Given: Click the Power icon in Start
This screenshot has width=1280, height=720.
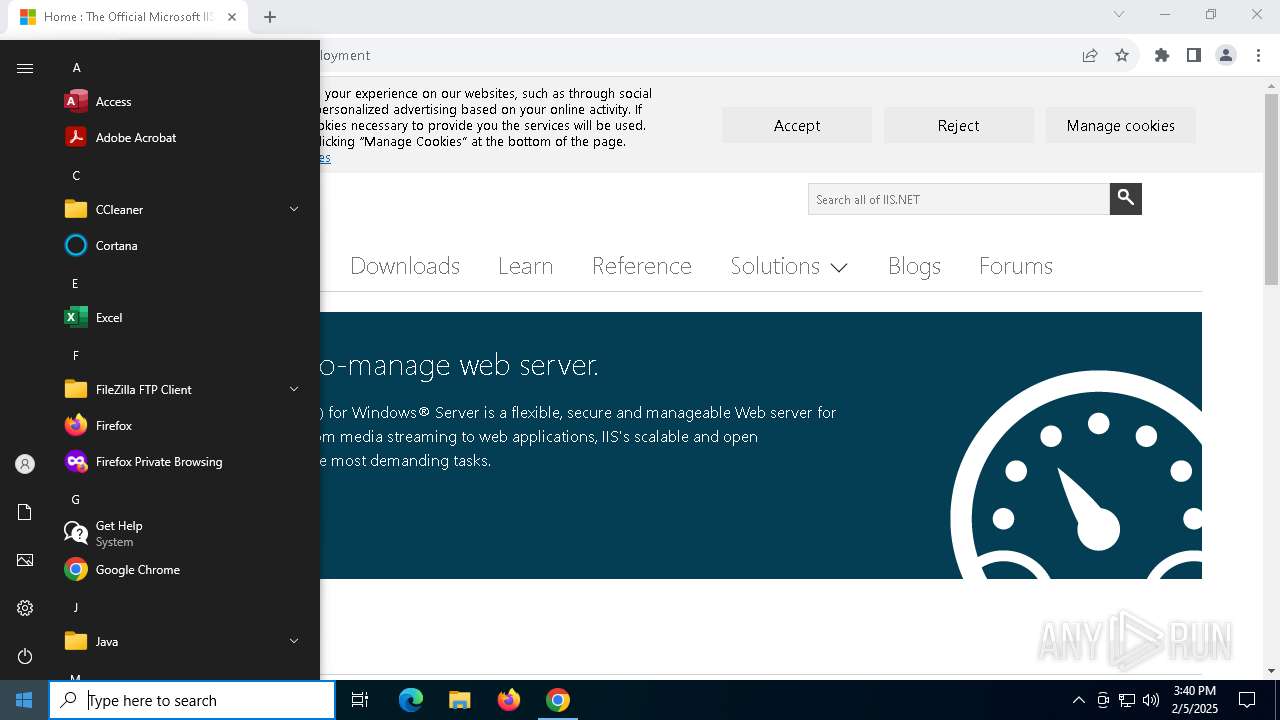Looking at the screenshot, I should pos(25,656).
